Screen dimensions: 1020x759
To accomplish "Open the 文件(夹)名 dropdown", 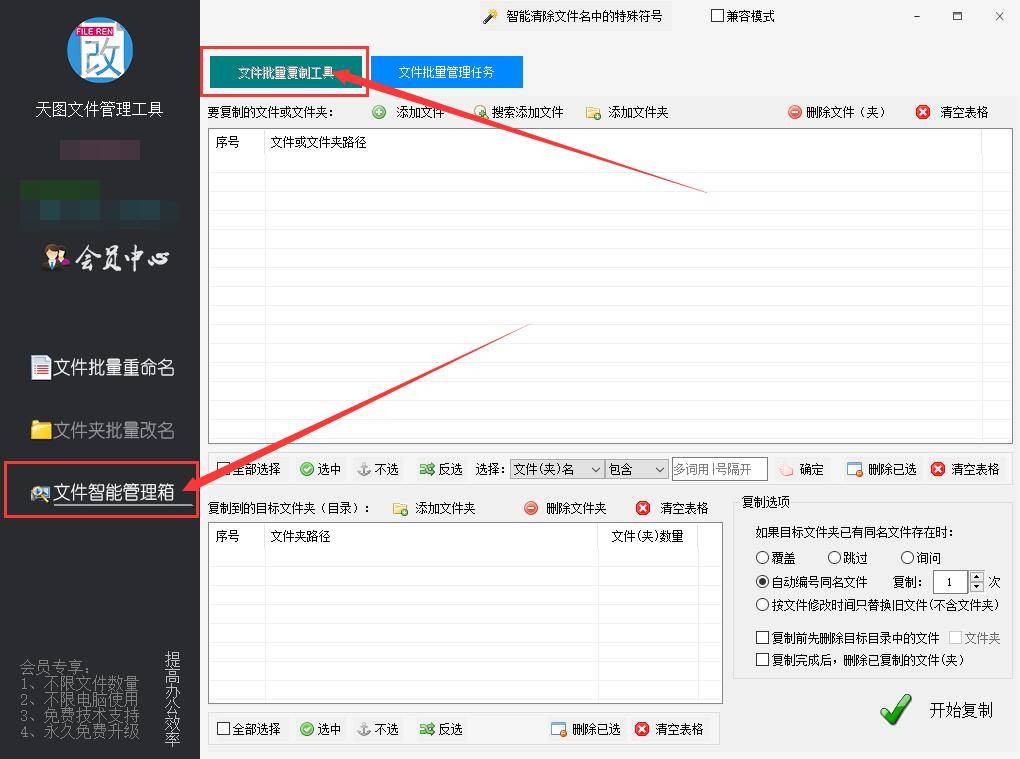I will click(x=557, y=469).
